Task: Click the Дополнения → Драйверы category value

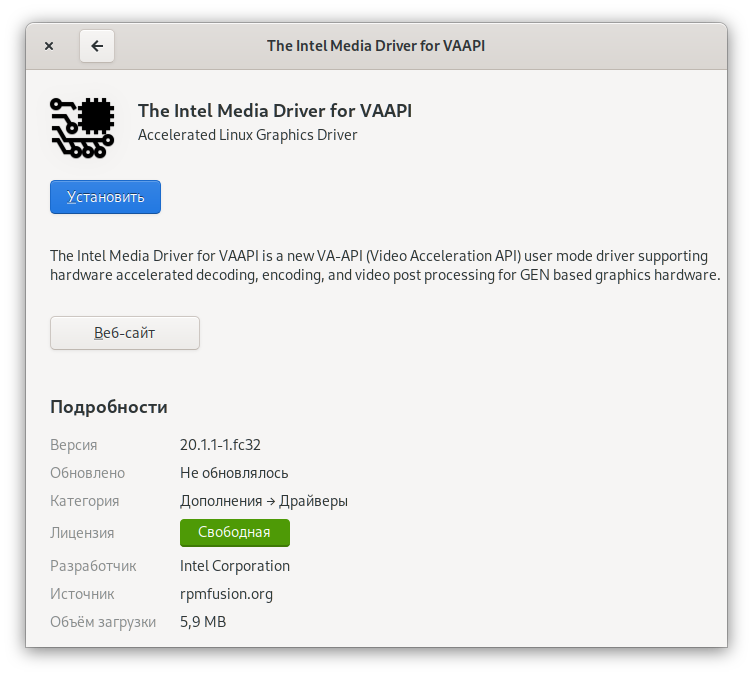Action: click(x=264, y=501)
